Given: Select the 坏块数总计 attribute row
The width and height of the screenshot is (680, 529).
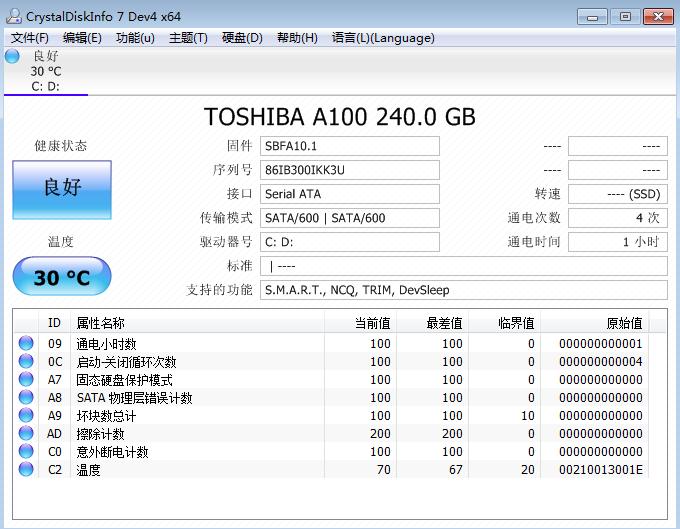Looking at the screenshot, I should coord(332,415).
